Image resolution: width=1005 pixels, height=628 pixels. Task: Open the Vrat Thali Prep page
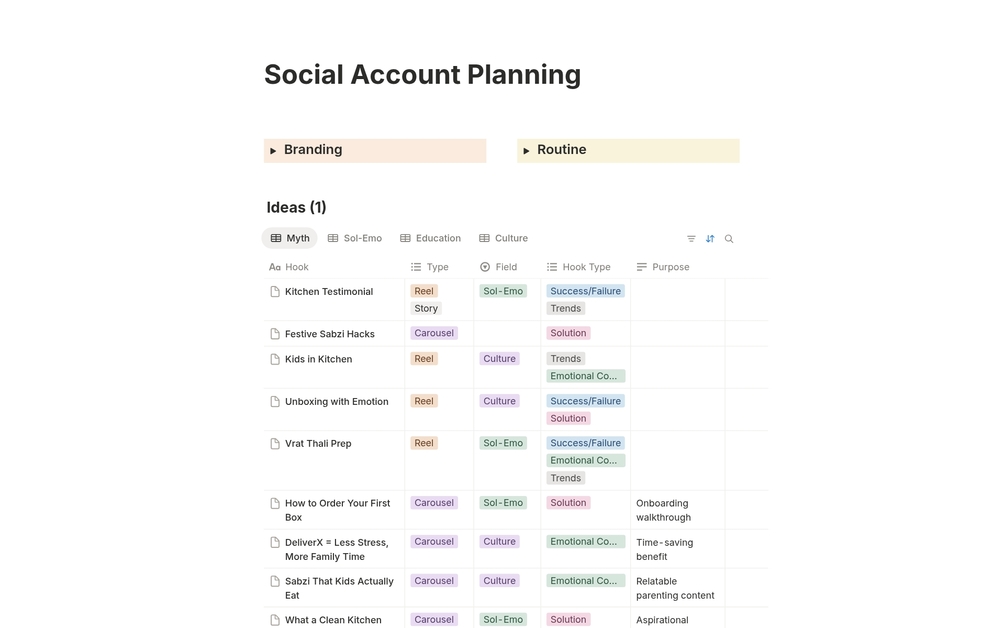point(318,443)
